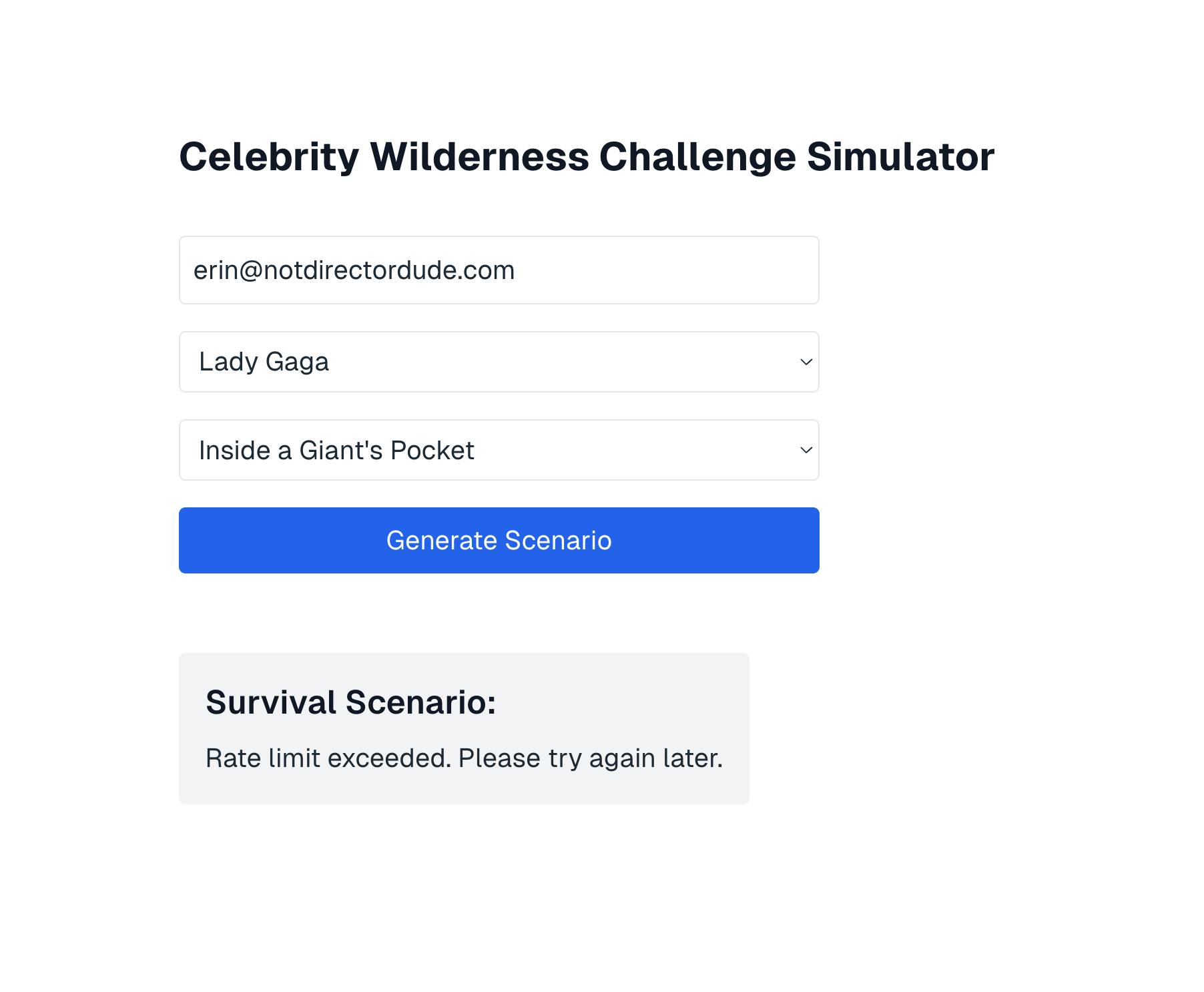Image resolution: width=1204 pixels, height=992 pixels.
Task: Click the rate limit exceeded message
Action: coord(463,758)
